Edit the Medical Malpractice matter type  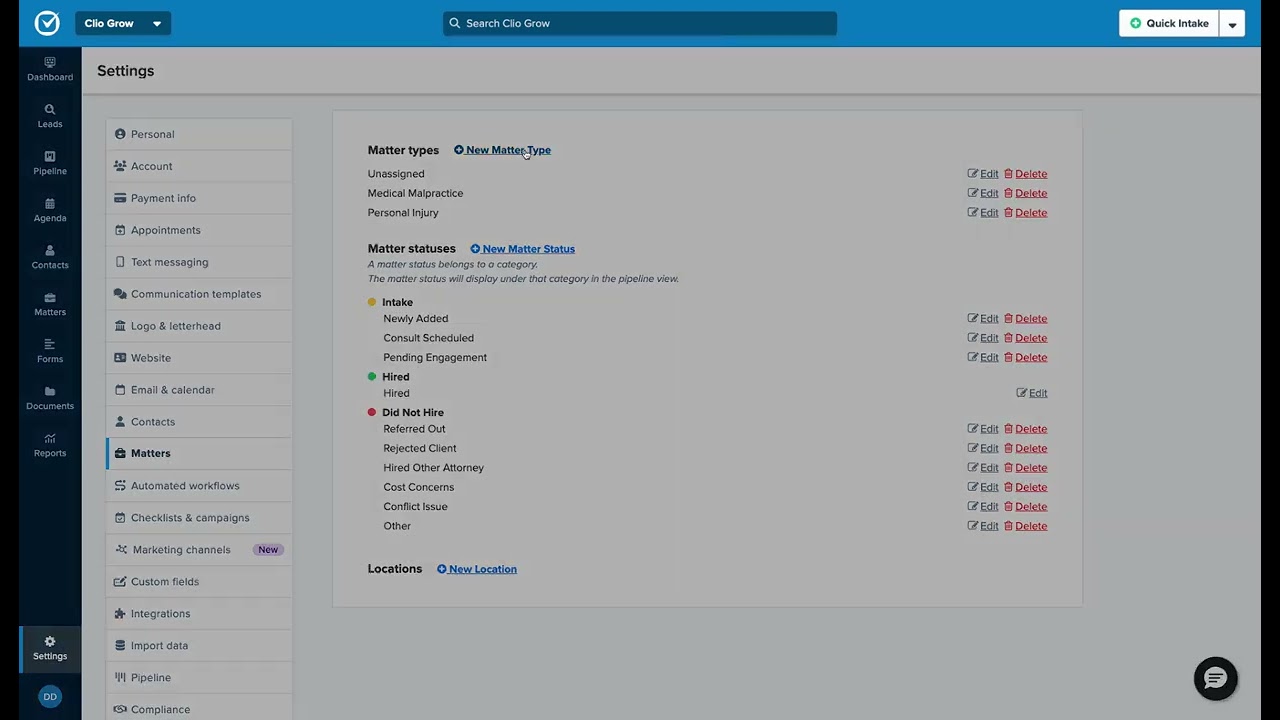point(983,193)
